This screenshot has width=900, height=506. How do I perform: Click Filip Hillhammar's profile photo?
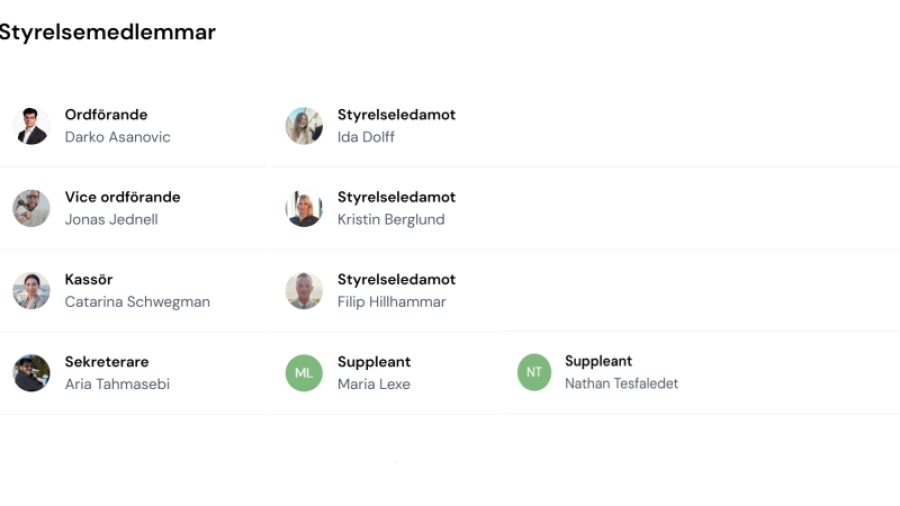[304, 291]
